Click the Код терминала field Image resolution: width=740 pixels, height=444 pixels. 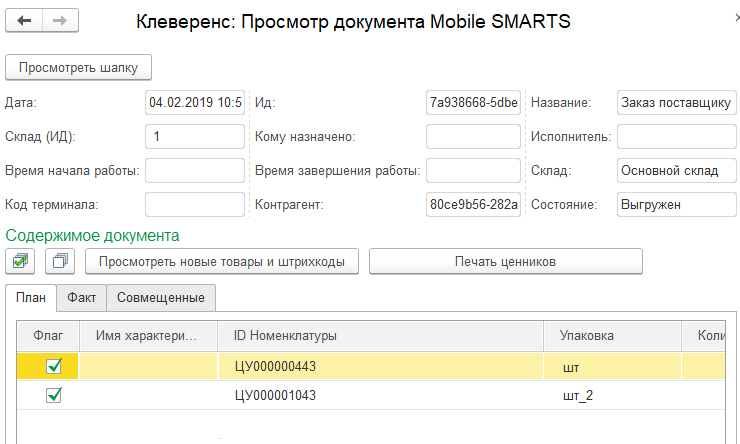pyautogui.click(x=195, y=204)
